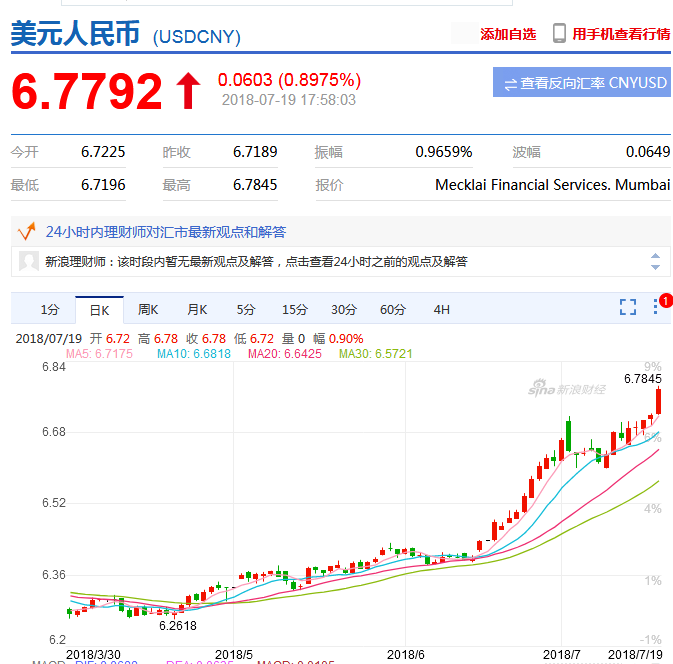Click the MA30: 6.5721 indicator label
Viewport: 673px width, 664px height.
click(x=376, y=354)
